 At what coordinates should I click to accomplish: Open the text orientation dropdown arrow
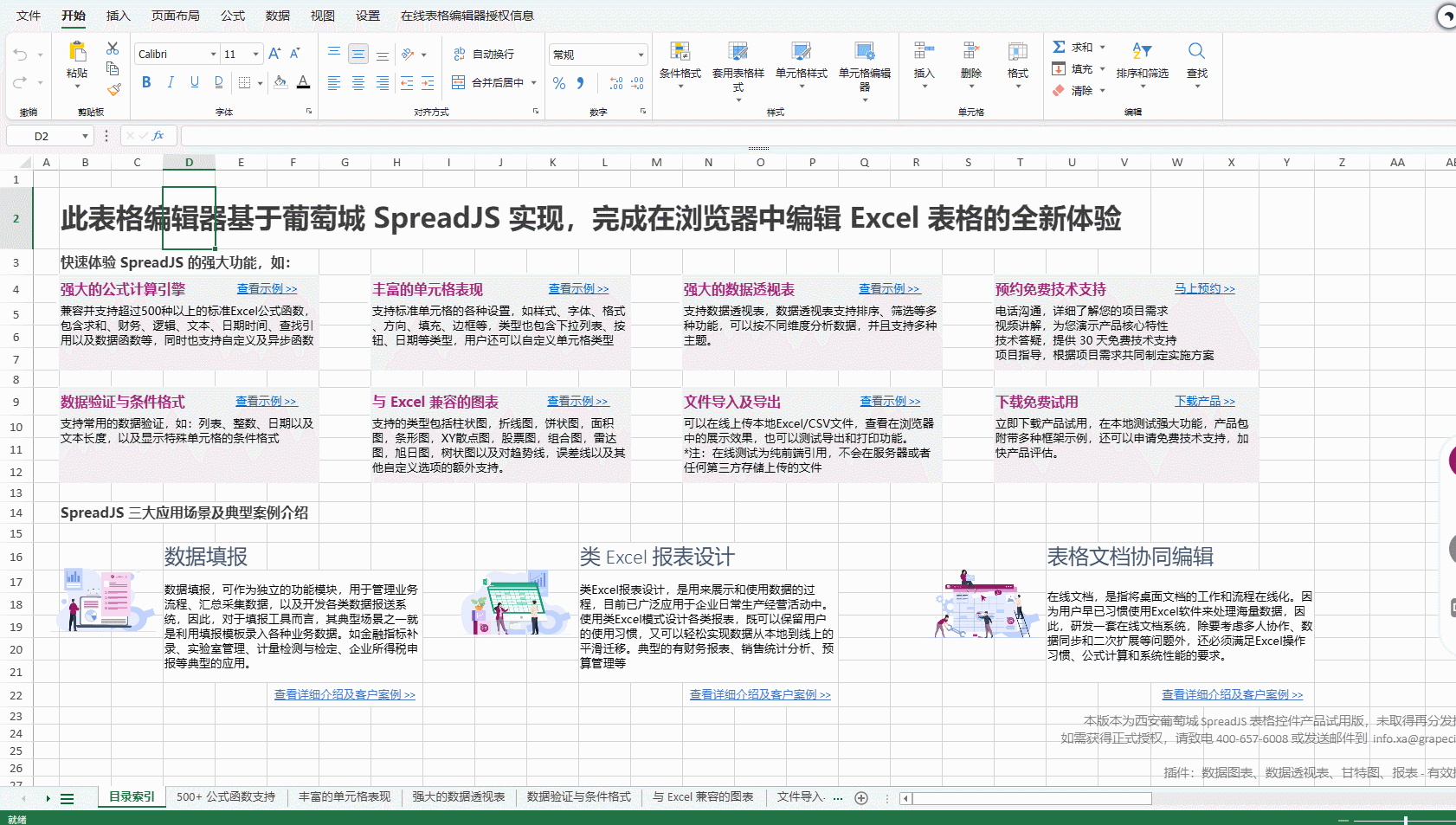pyautogui.click(x=424, y=55)
